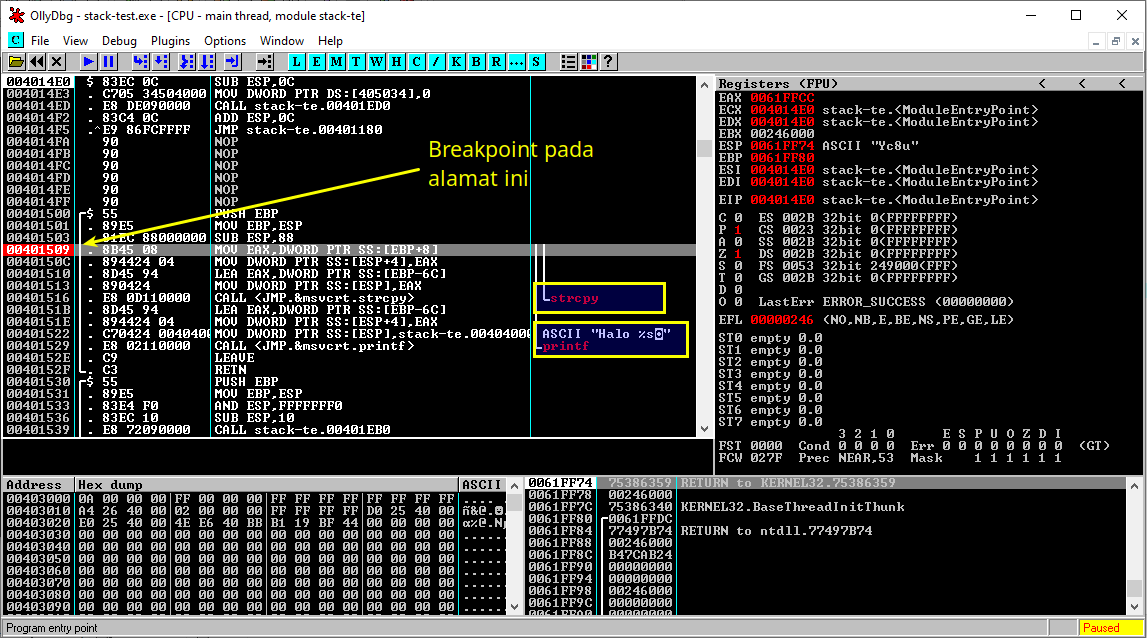Open the Options menu
The image size is (1147, 638).
click(225, 41)
